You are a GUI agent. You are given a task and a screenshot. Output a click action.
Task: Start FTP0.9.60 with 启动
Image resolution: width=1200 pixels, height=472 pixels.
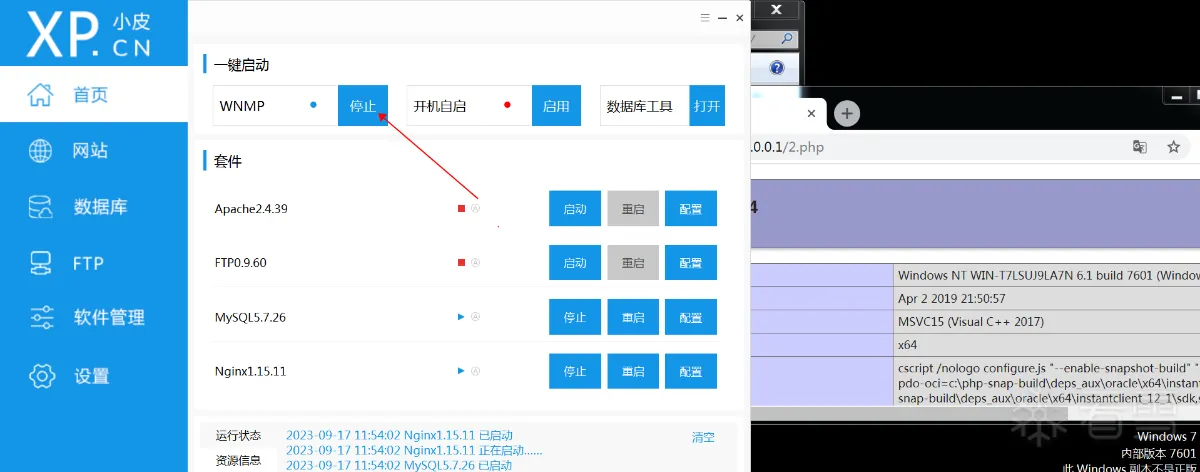click(x=575, y=263)
